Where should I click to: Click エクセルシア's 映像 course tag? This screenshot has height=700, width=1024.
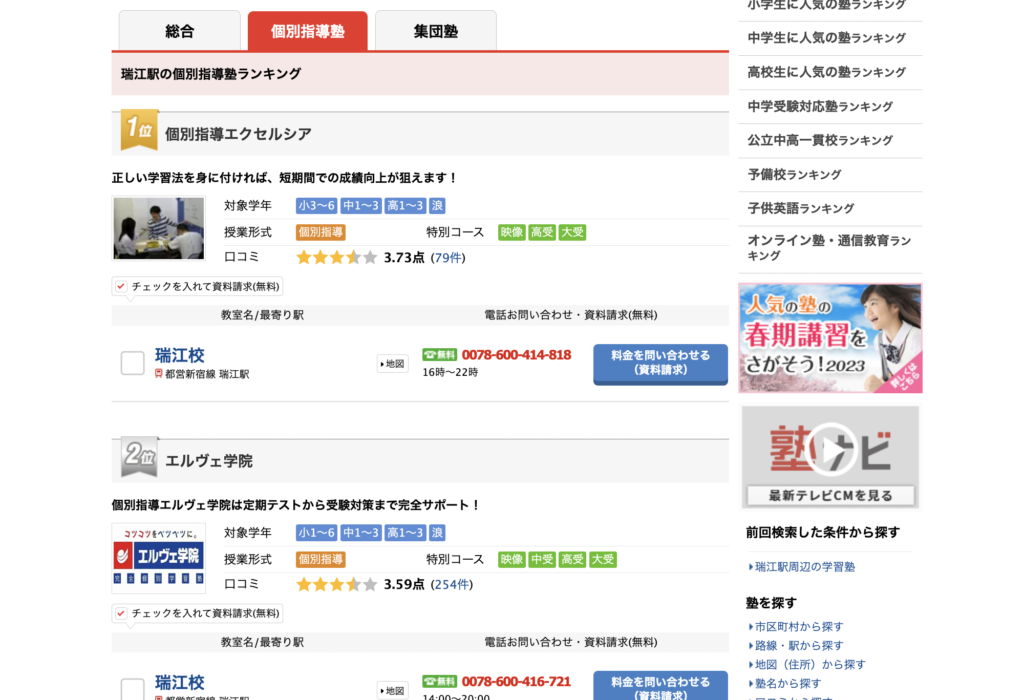(x=512, y=232)
